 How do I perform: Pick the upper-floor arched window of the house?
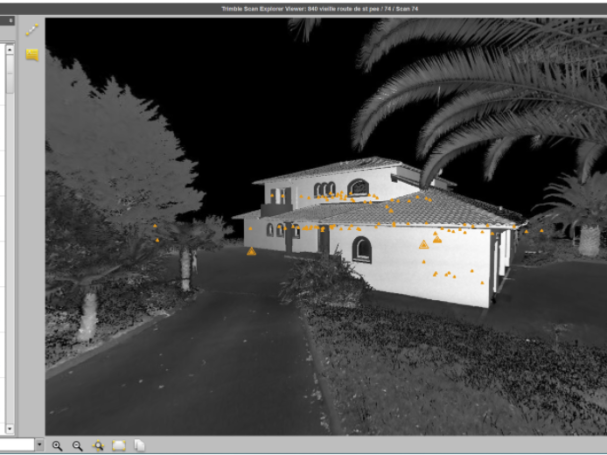coord(358,187)
